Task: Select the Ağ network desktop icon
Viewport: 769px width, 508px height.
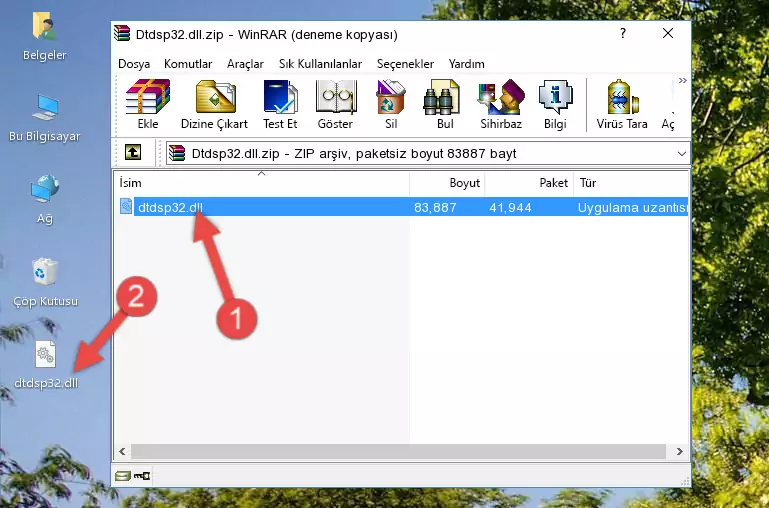Action: tap(44, 200)
